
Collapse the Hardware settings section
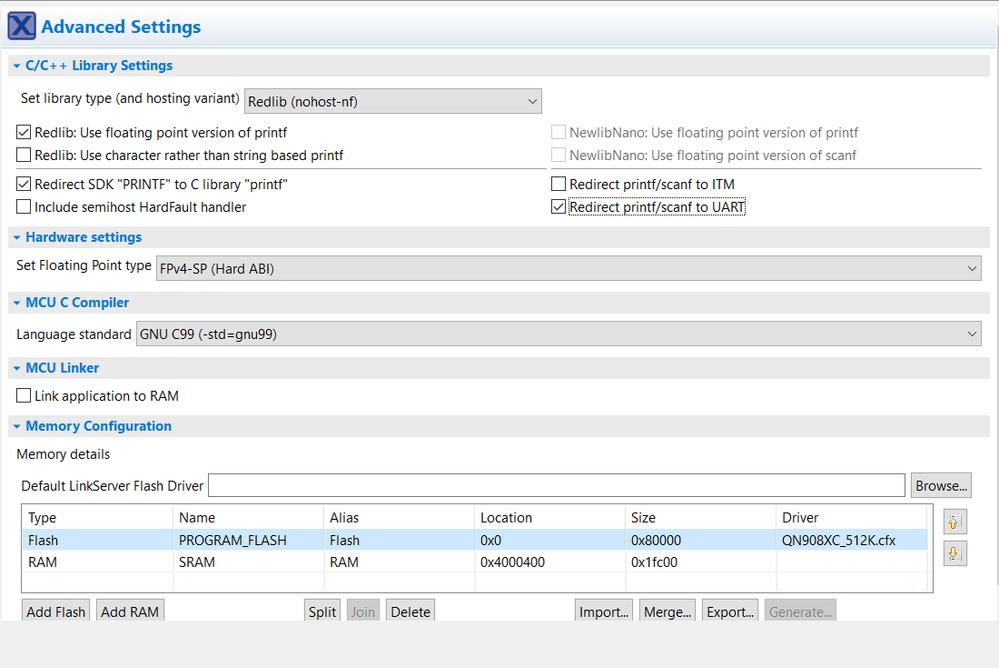coord(17,238)
